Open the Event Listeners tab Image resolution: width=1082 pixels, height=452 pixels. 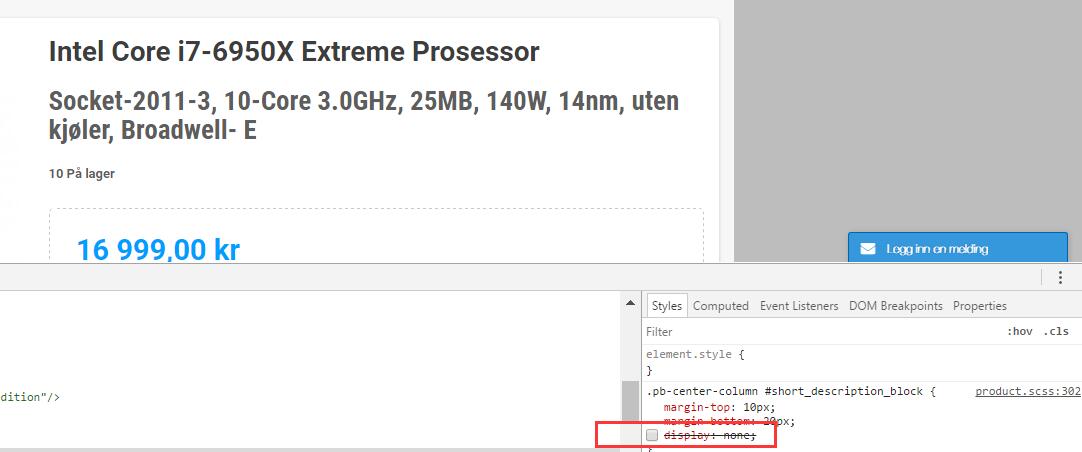coord(799,306)
